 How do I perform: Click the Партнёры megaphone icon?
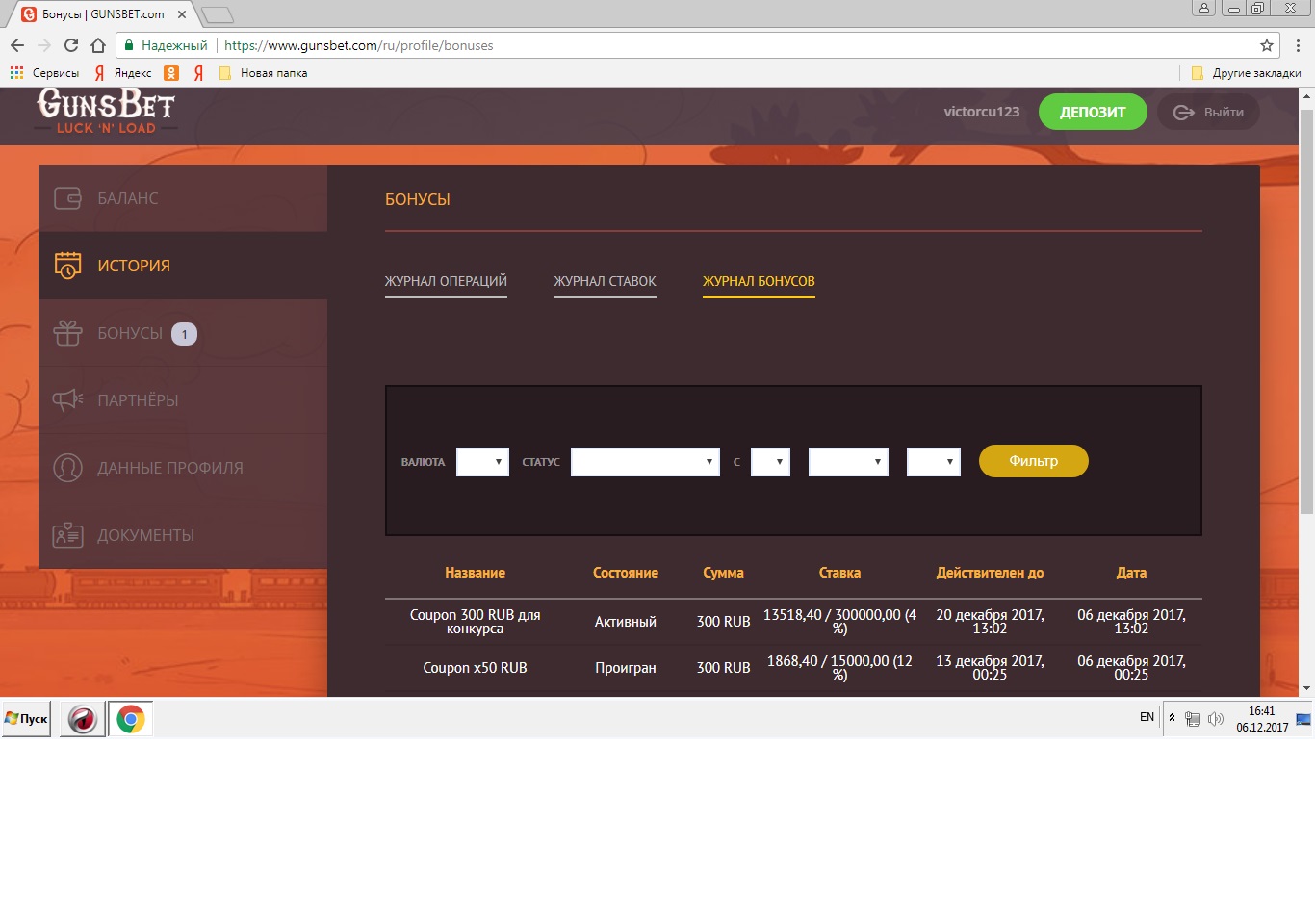point(67,400)
